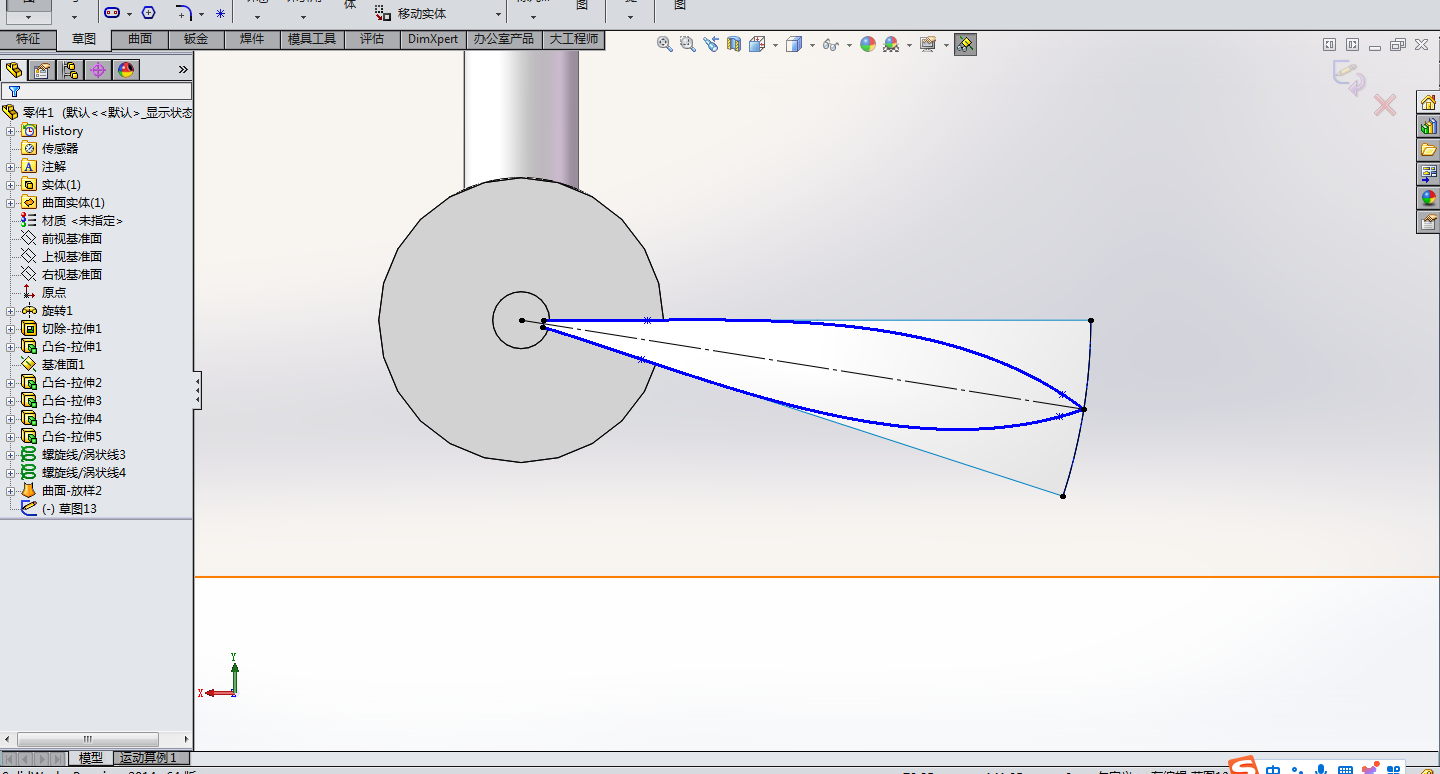Click the View Orientation cube icon
The width and height of the screenshot is (1440, 774).
(x=757, y=44)
